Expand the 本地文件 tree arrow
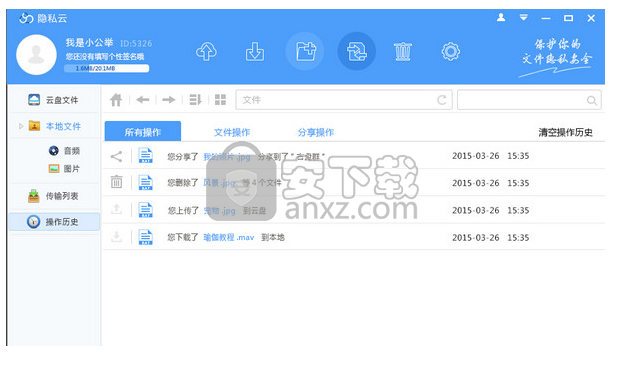 [x=21, y=126]
